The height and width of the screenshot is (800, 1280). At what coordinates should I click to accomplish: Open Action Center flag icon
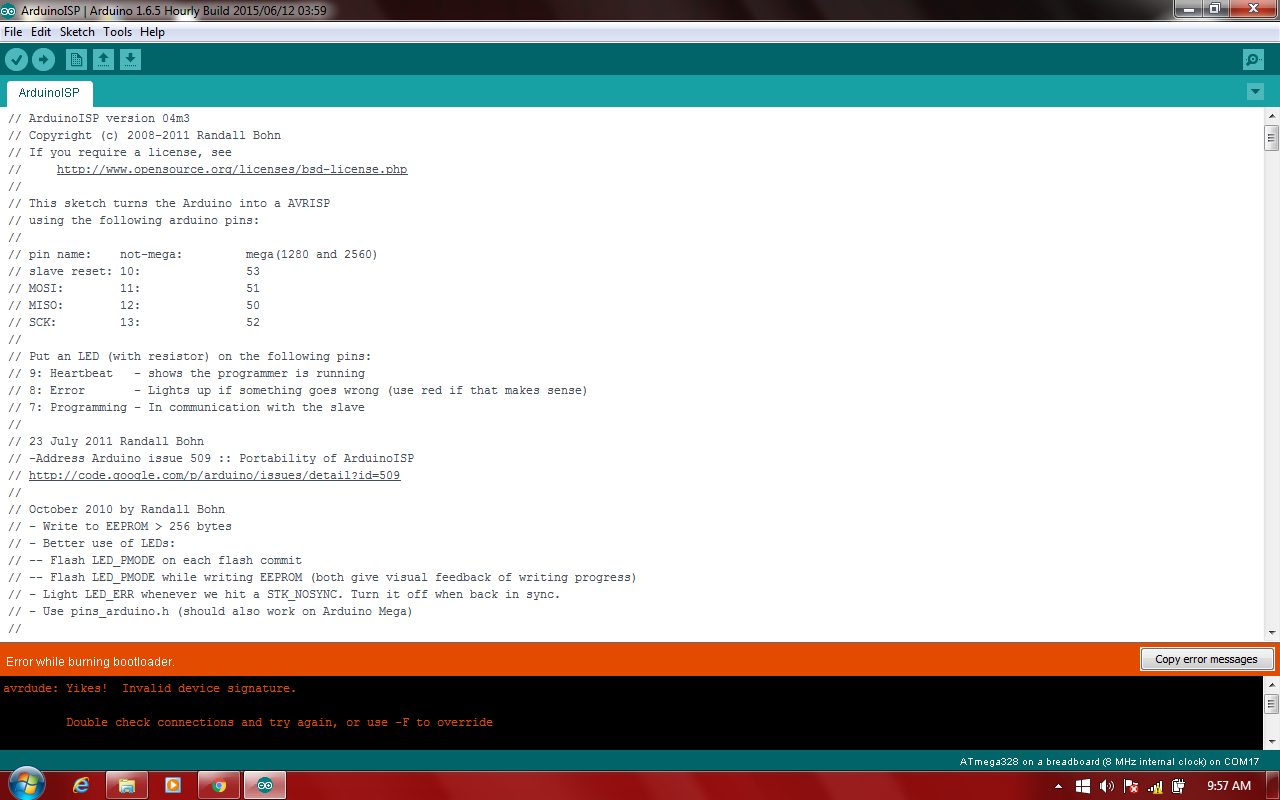click(1131, 786)
